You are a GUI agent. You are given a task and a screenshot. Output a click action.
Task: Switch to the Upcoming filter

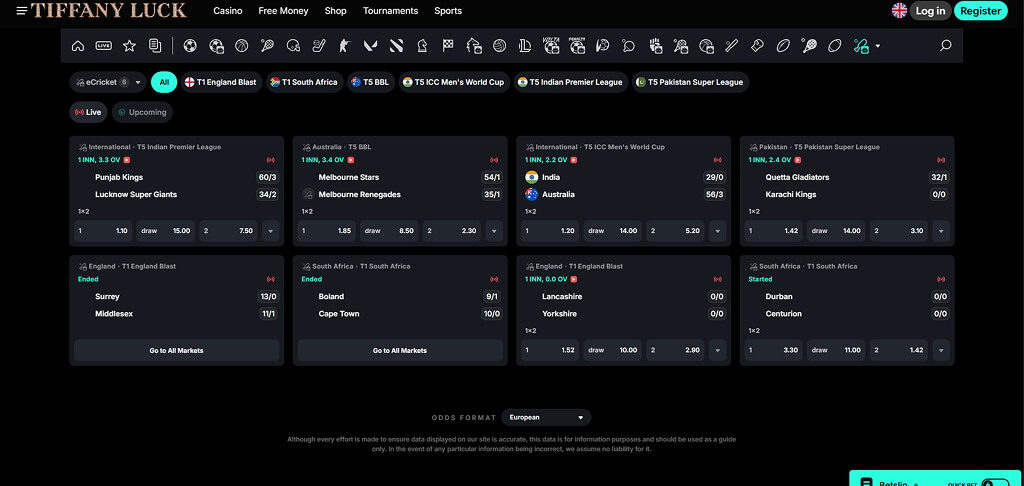pos(142,112)
